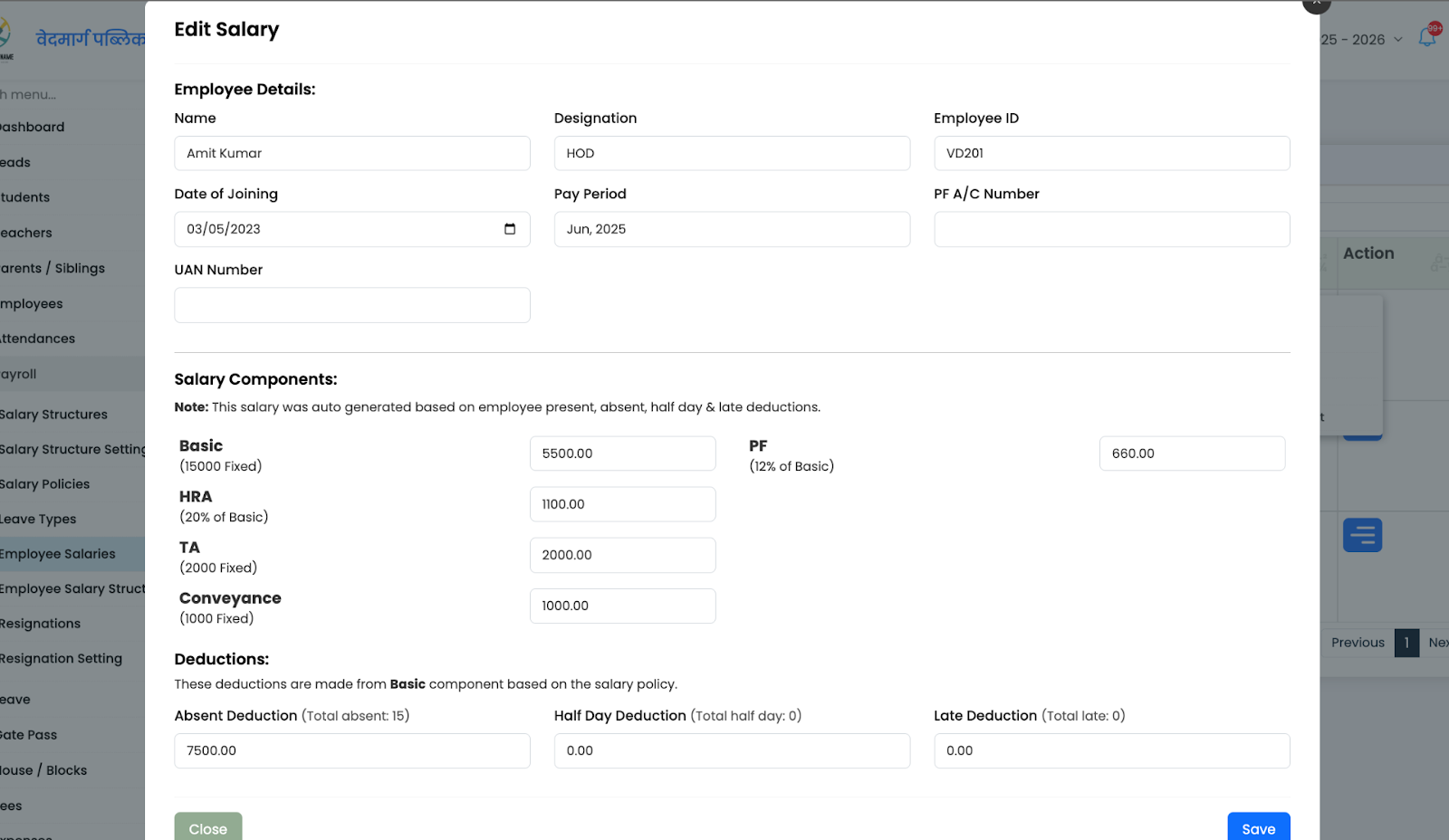Open the calendar picker in Date of Joining
Image resolution: width=1449 pixels, height=840 pixels.
point(512,229)
